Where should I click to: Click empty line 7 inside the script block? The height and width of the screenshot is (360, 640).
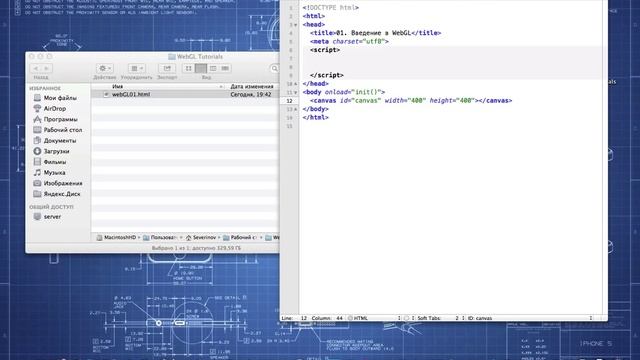coord(451,58)
